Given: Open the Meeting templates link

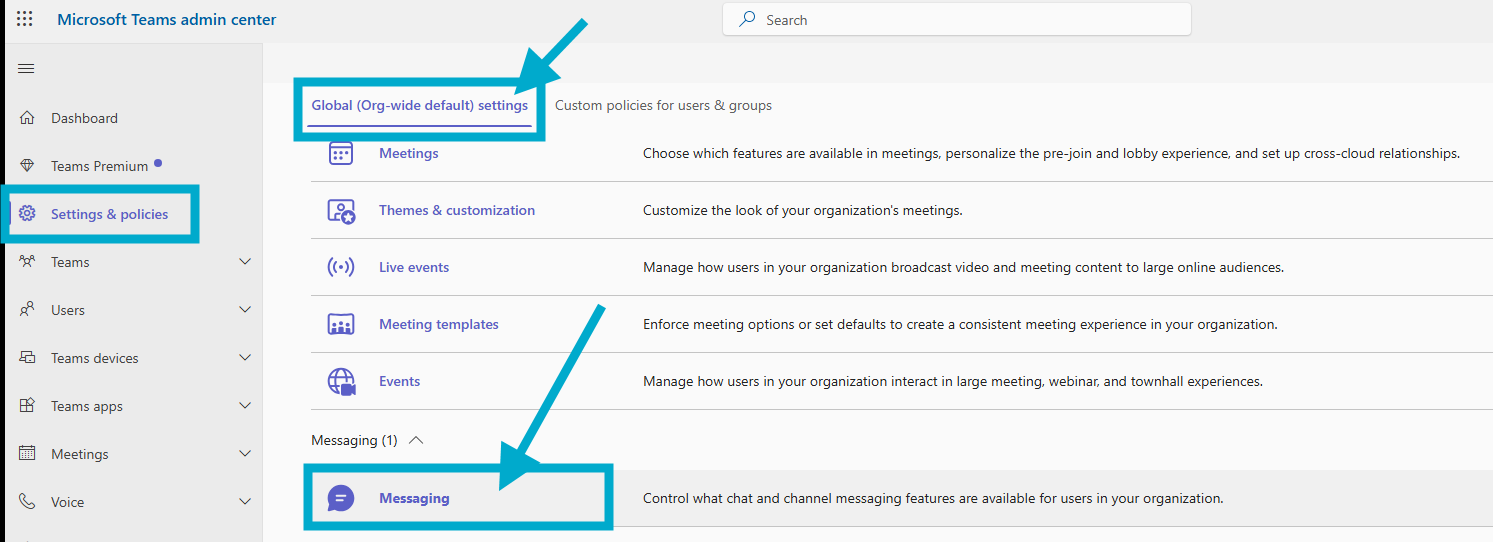Looking at the screenshot, I should pyautogui.click(x=439, y=324).
